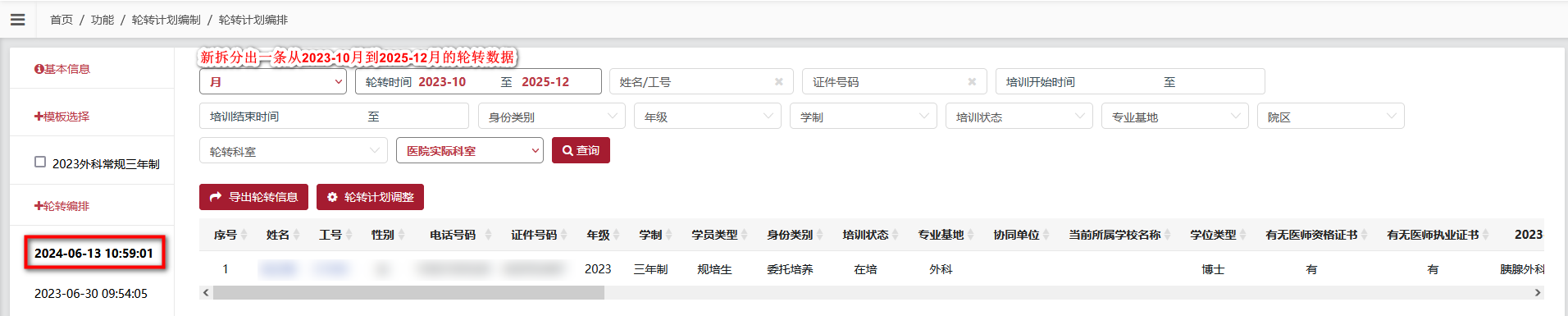1568x316 pixels.
Task: Open the 院区 filter dropdown
Action: [1331, 116]
